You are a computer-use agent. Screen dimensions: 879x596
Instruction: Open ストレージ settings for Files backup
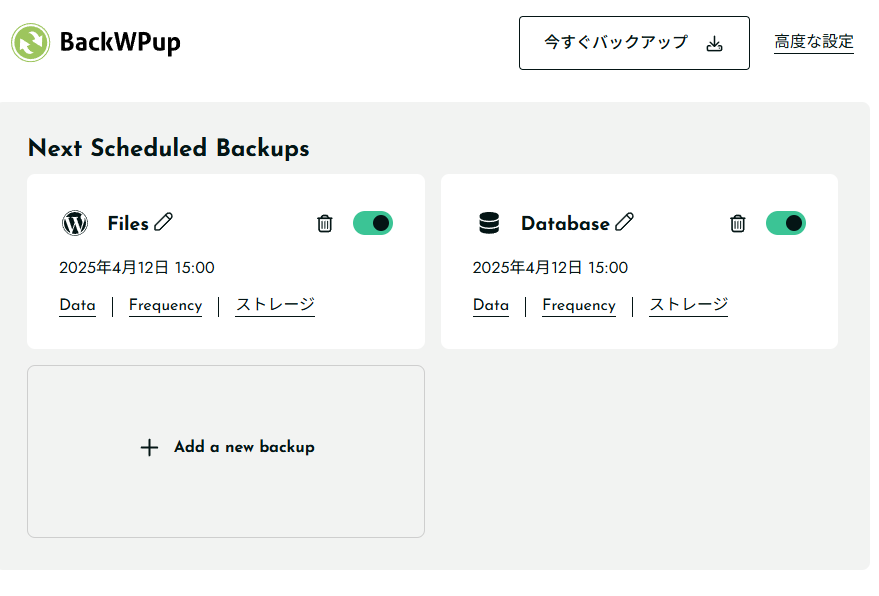275,305
